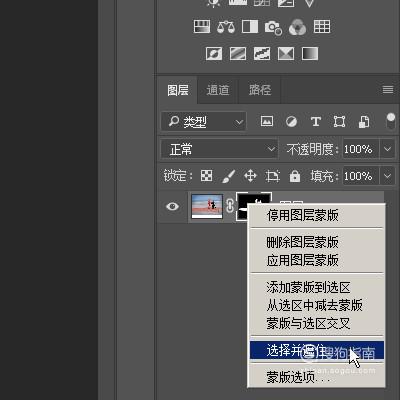Viewport: 400px width, 400px height.
Task: Lock layer position move icon
Action: point(250,176)
